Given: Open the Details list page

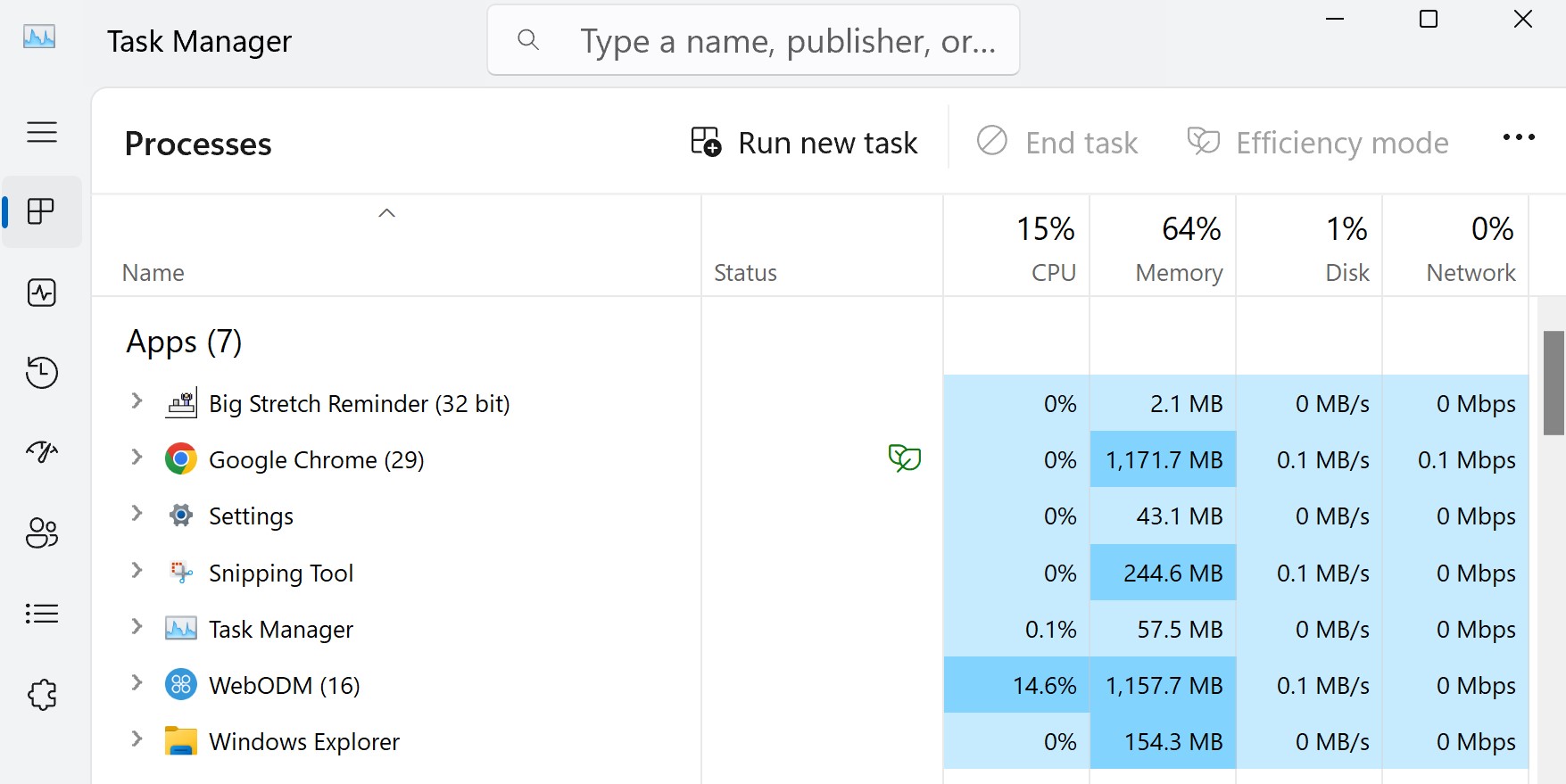Looking at the screenshot, I should pos(42,614).
